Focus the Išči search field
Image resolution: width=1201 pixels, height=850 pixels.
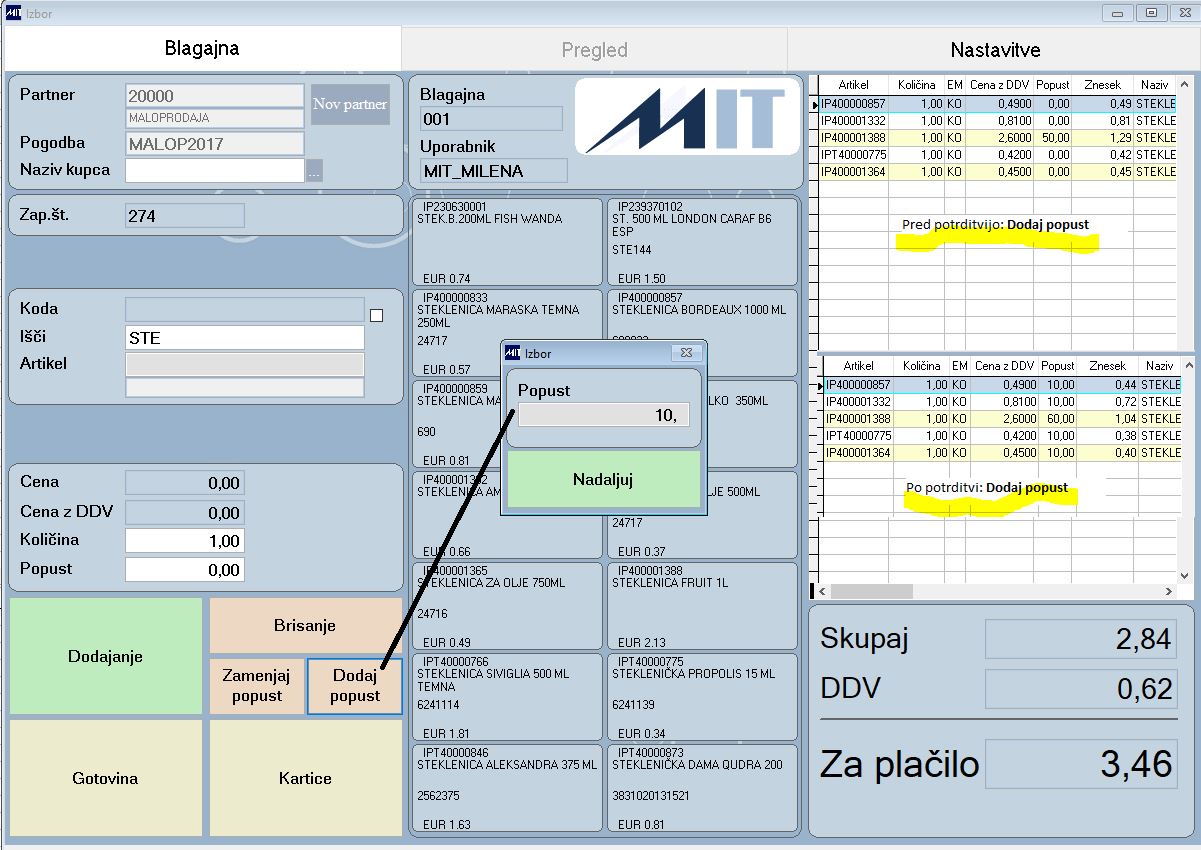click(x=245, y=338)
